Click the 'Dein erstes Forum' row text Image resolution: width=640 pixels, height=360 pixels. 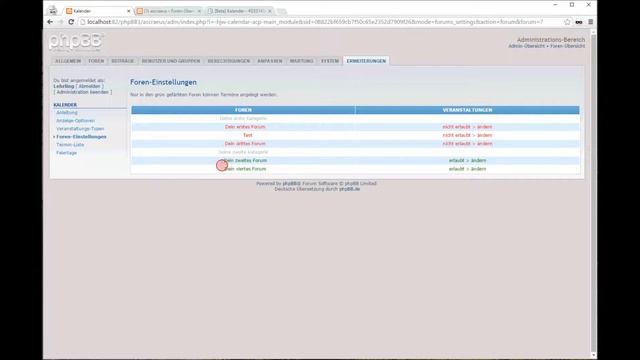click(x=245, y=127)
